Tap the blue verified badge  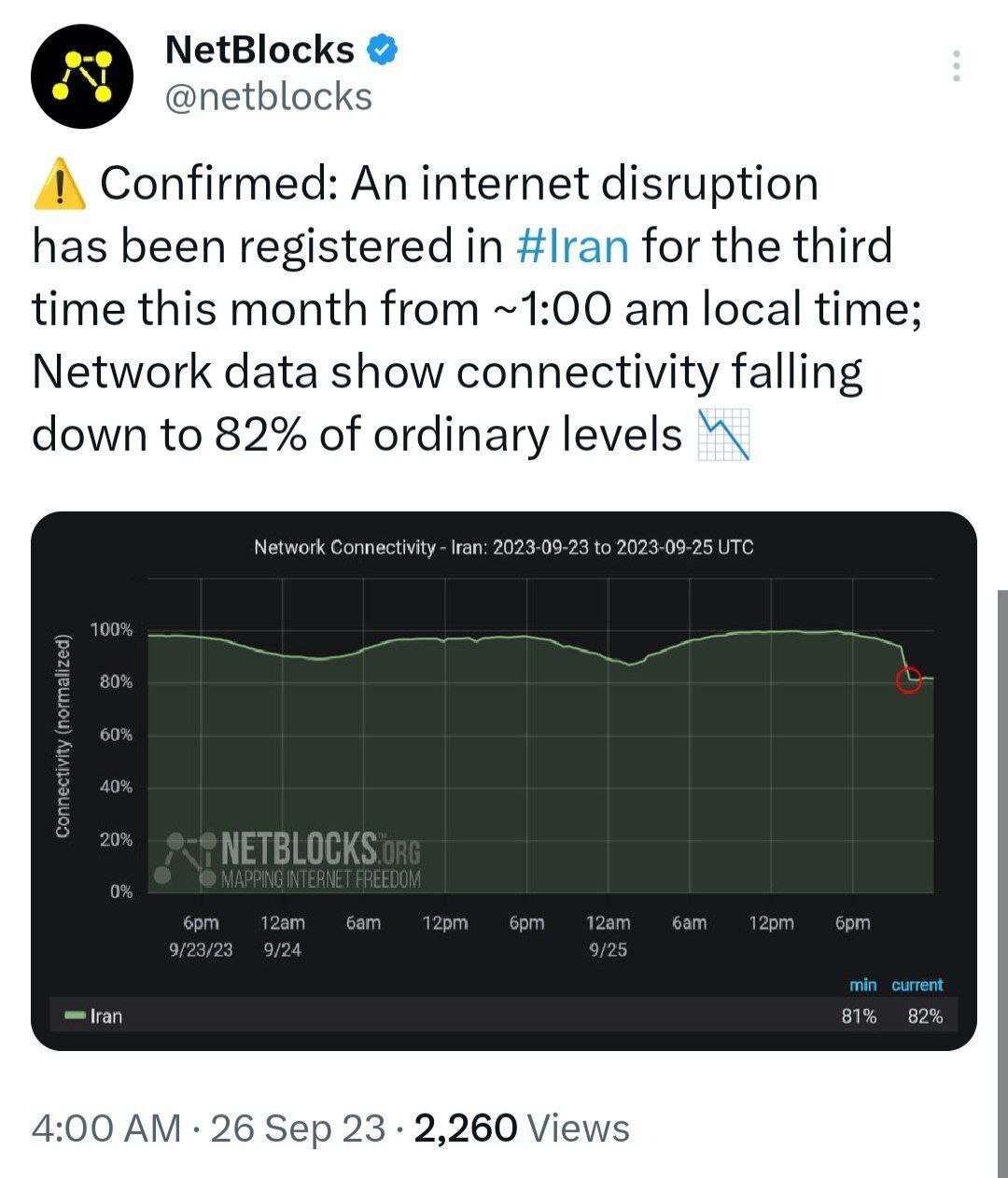382,49
